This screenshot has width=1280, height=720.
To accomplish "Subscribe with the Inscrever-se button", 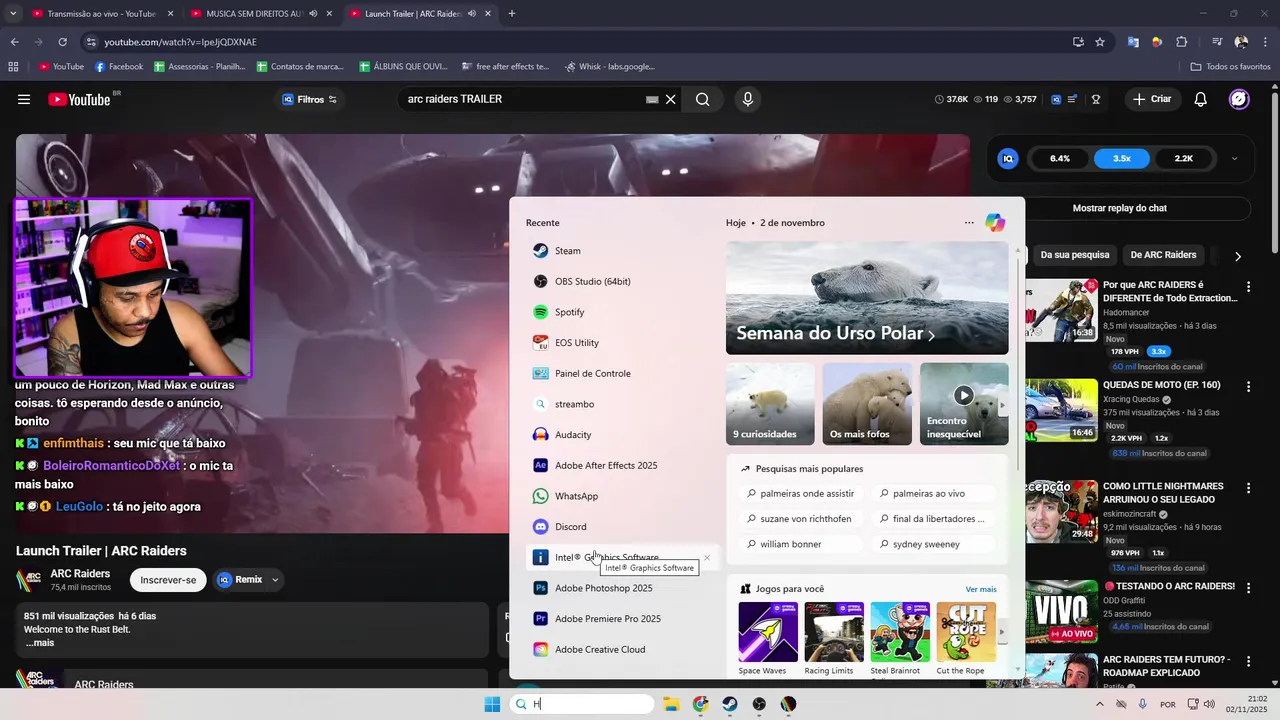I will [x=168, y=580].
